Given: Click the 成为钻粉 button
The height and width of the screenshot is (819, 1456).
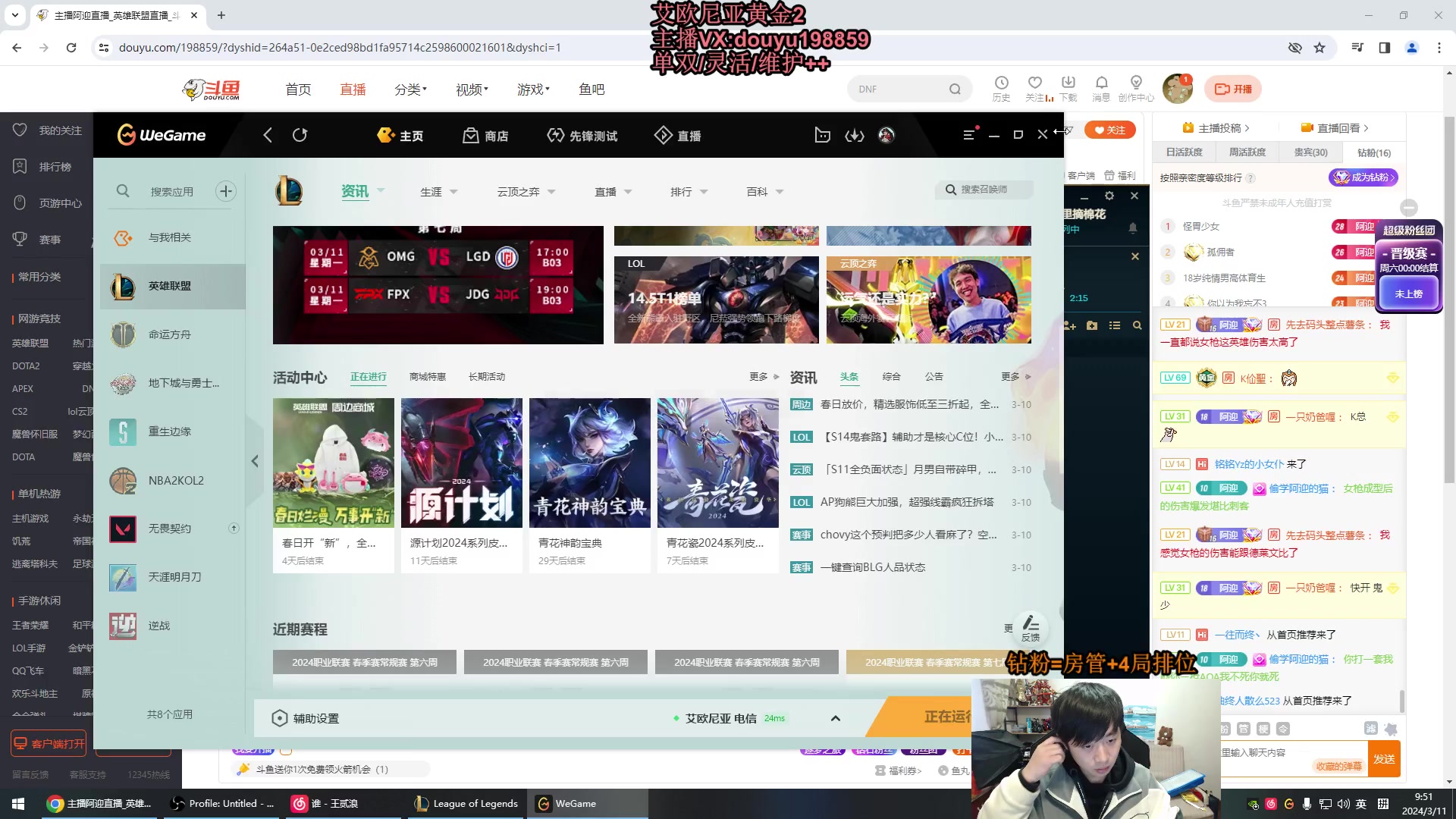Looking at the screenshot, I should (1363, 177).
